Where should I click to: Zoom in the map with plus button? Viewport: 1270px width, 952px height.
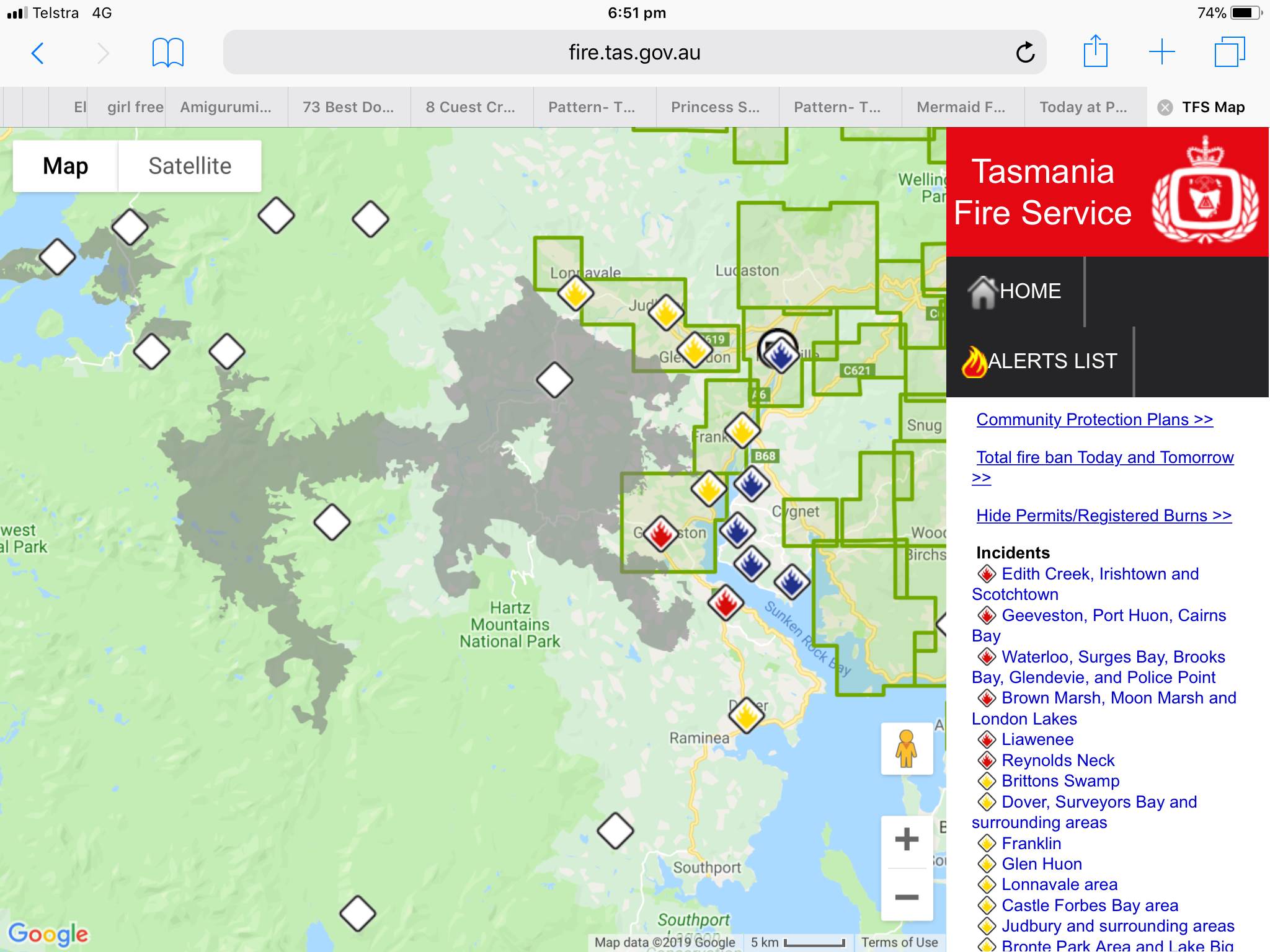pyautogui.click(x=907, y=839)
